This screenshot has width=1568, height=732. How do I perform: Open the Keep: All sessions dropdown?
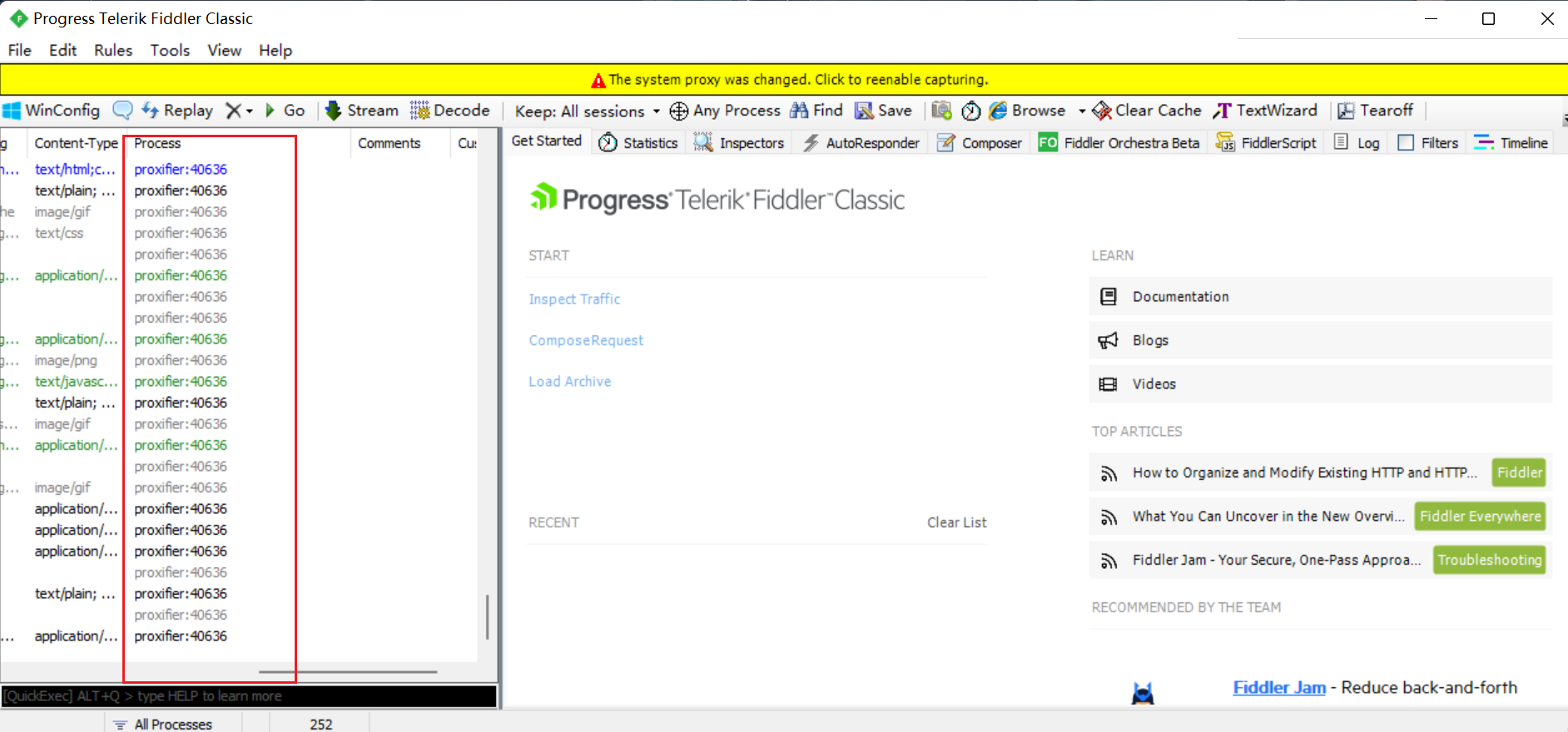click(x=587, y=111)
